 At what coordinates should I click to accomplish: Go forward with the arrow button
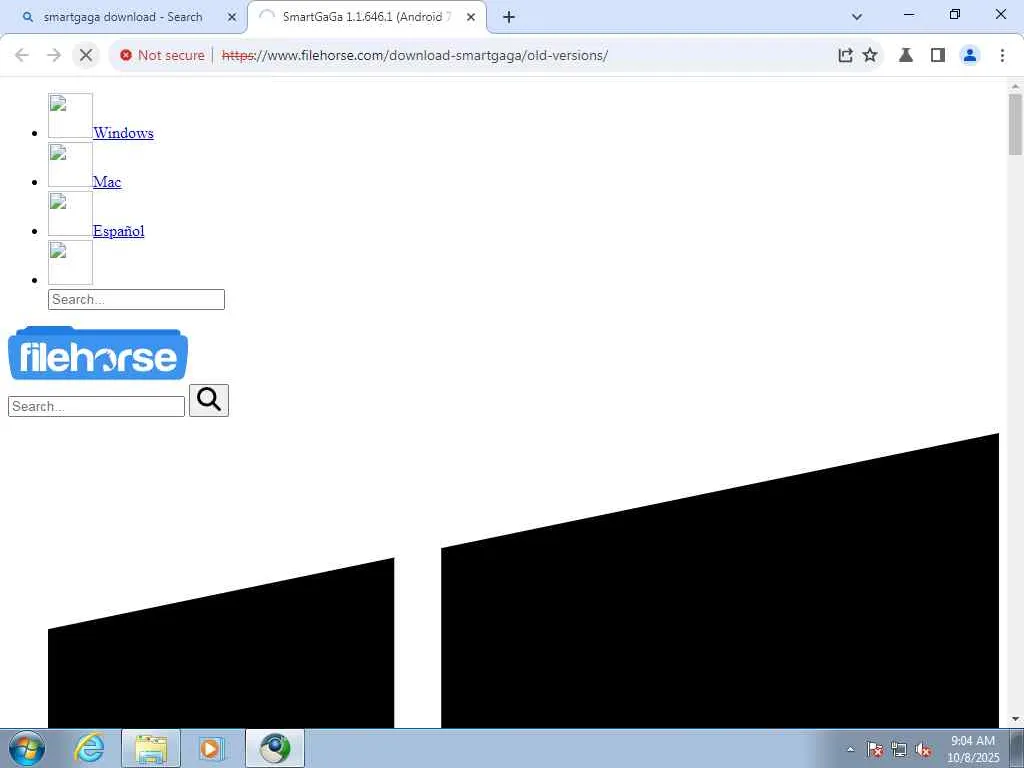tap(54, 55)
